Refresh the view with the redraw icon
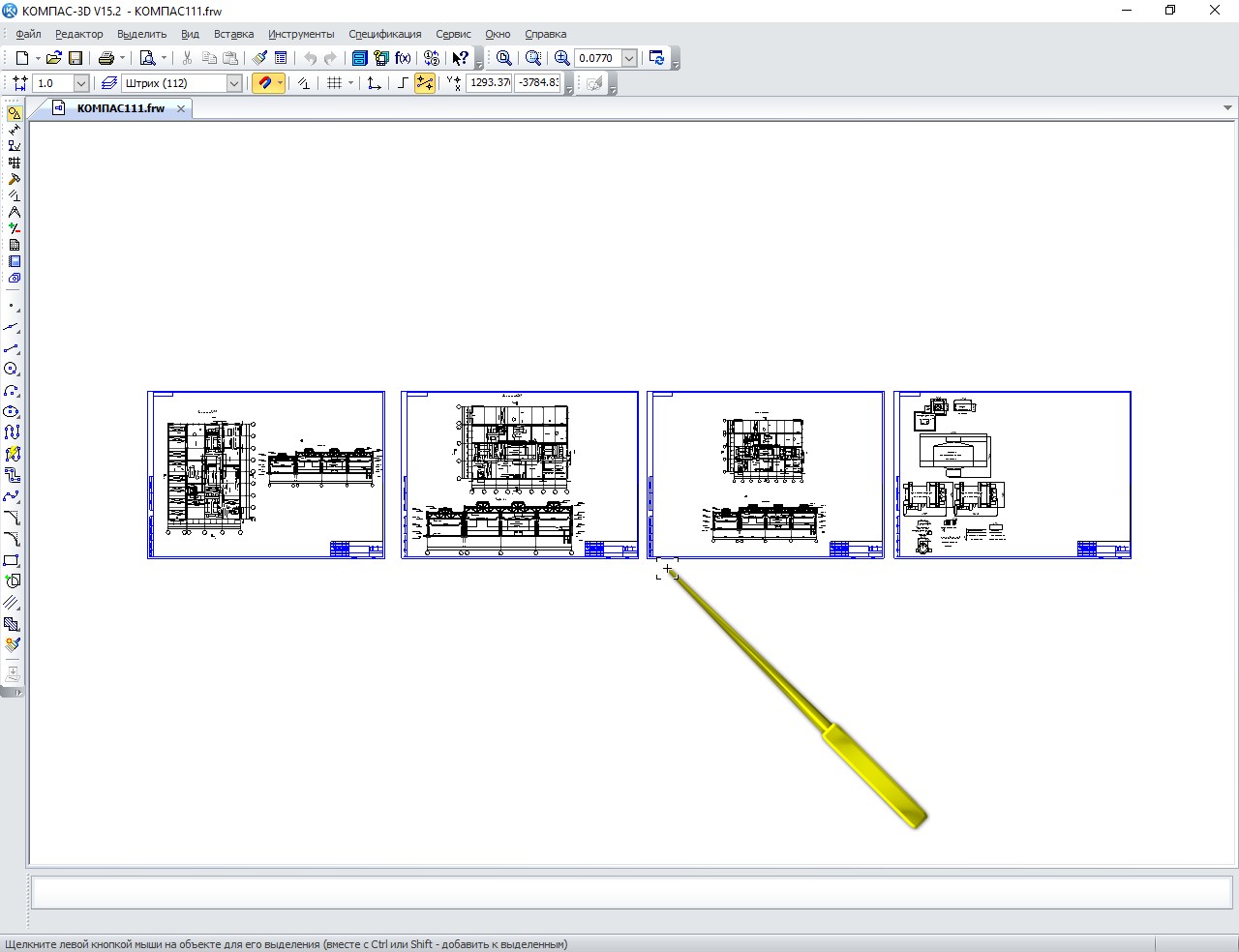1239x952 pixels. point(657,58)
